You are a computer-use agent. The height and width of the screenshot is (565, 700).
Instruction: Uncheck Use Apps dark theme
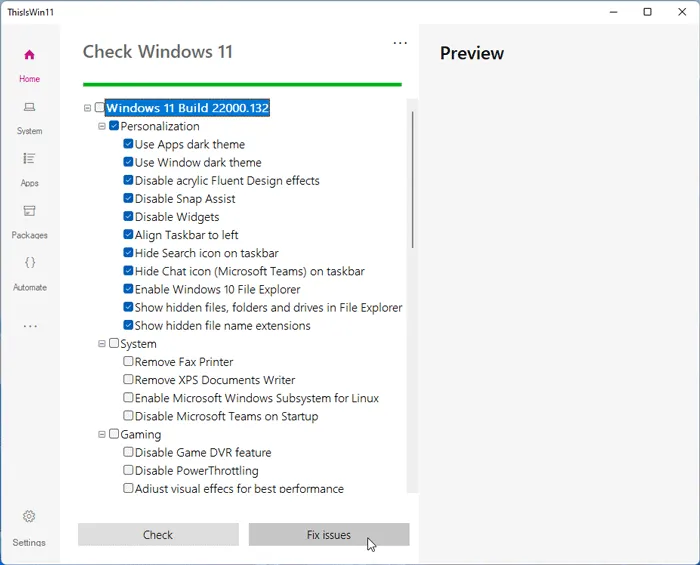128,145
